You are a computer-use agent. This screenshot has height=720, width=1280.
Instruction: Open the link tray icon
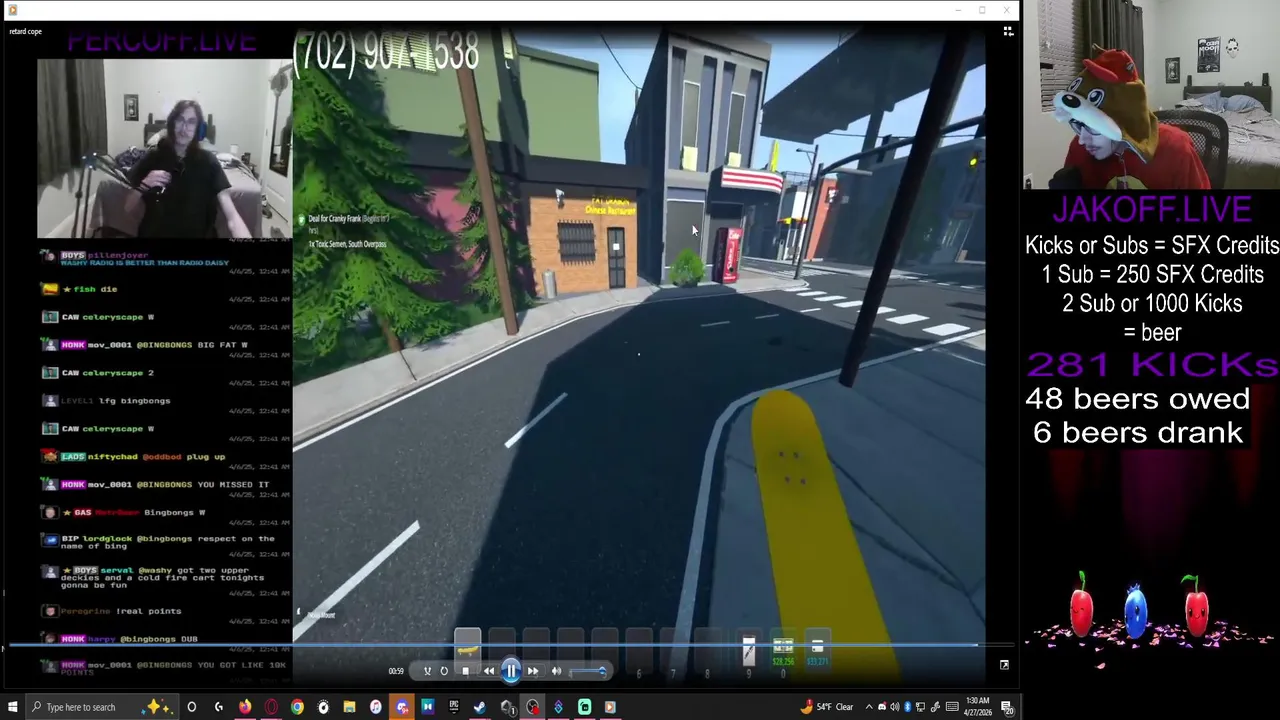pos(934,707)
